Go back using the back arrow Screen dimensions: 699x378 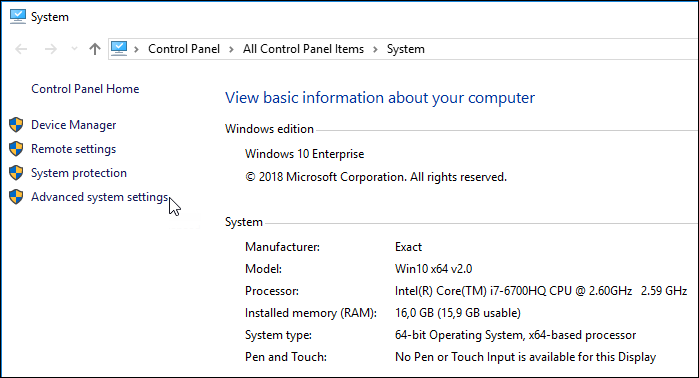coord(21,49)
